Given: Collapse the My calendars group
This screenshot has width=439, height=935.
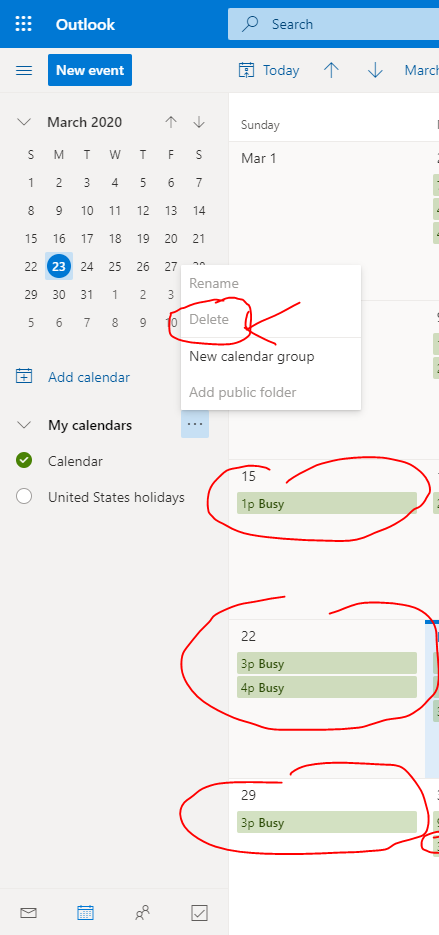Looking at the screenshot, I should (x=24, y=425).
